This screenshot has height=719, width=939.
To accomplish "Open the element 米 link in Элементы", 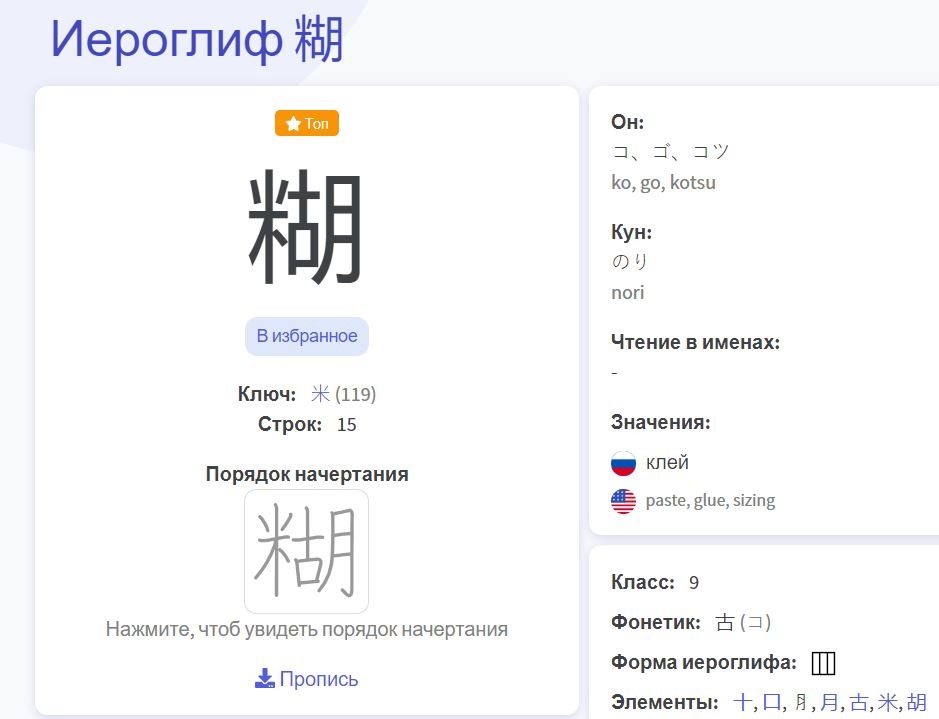I will click(x=887, y=702).
